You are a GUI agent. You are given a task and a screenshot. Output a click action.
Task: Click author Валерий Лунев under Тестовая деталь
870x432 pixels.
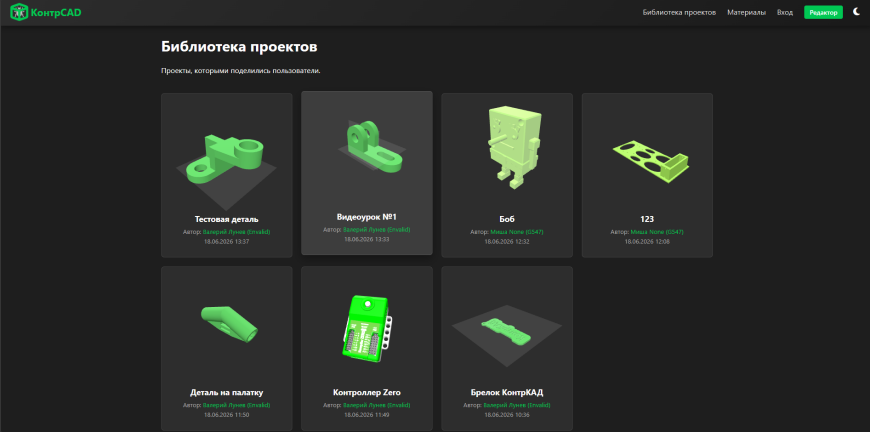pos(236,232)
